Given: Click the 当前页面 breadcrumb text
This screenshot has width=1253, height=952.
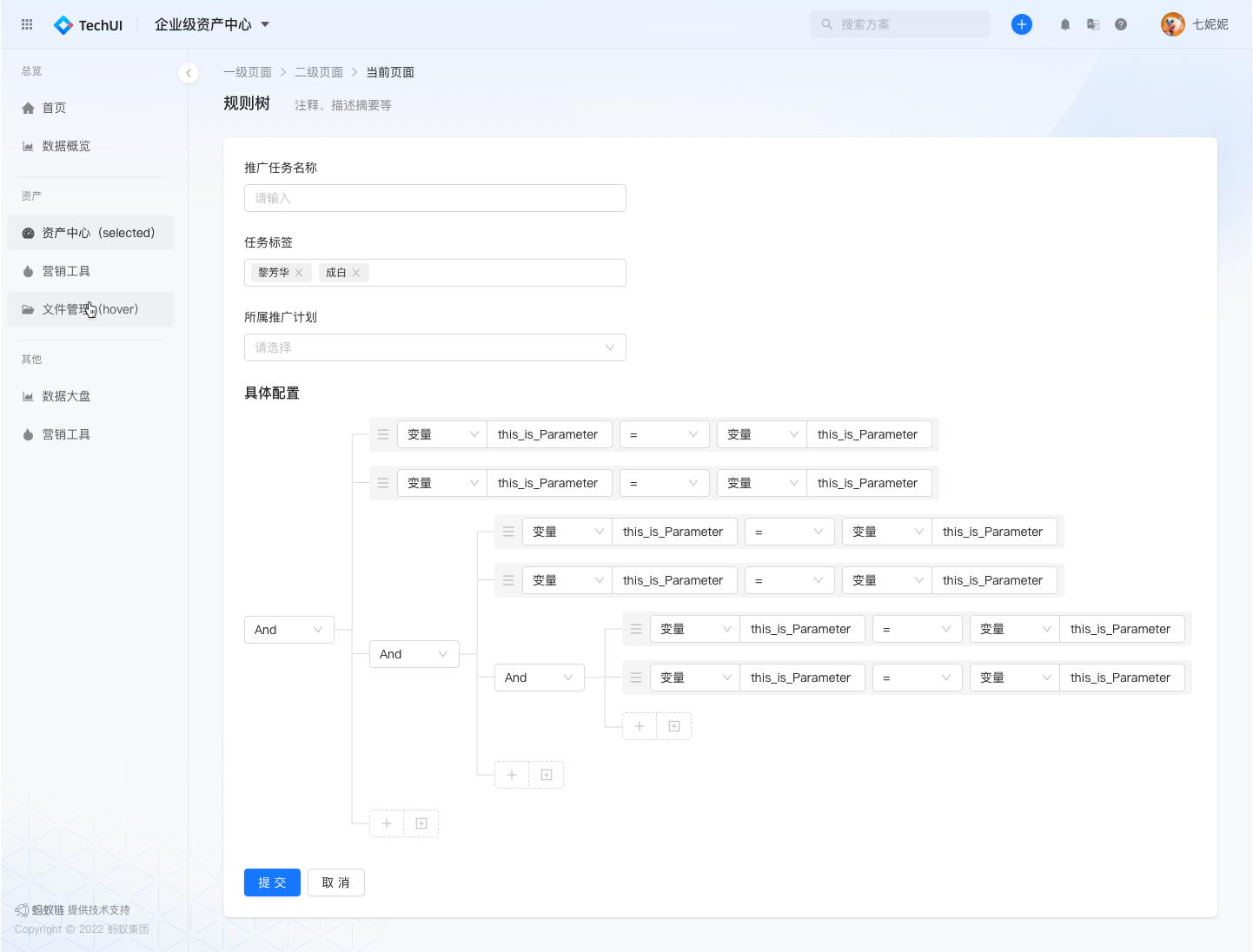Looking at the screenshot, I should click(x=390, y=72).
